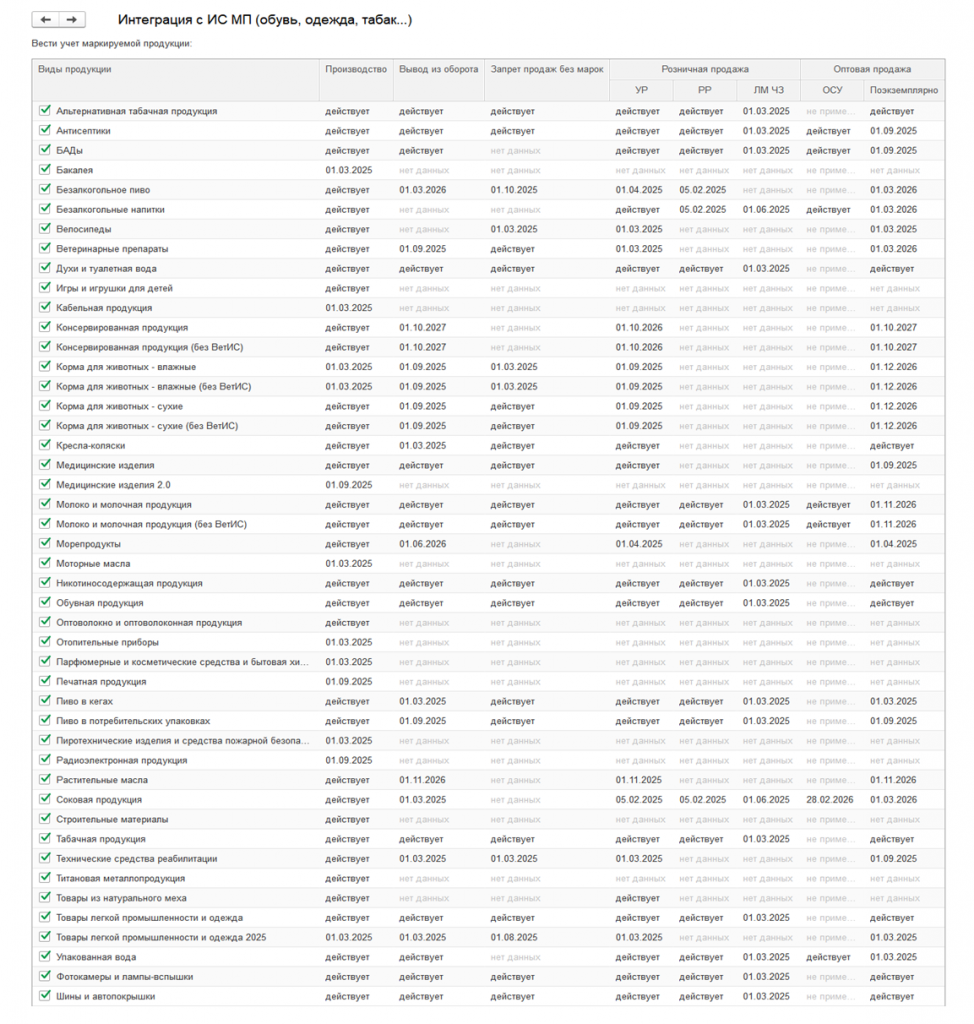Image resolution: width=974 pixels, height=1024 pixels.
Task: Click the 01.06.2026 date for Морепродукты
Action: click(x=423, y=544)
